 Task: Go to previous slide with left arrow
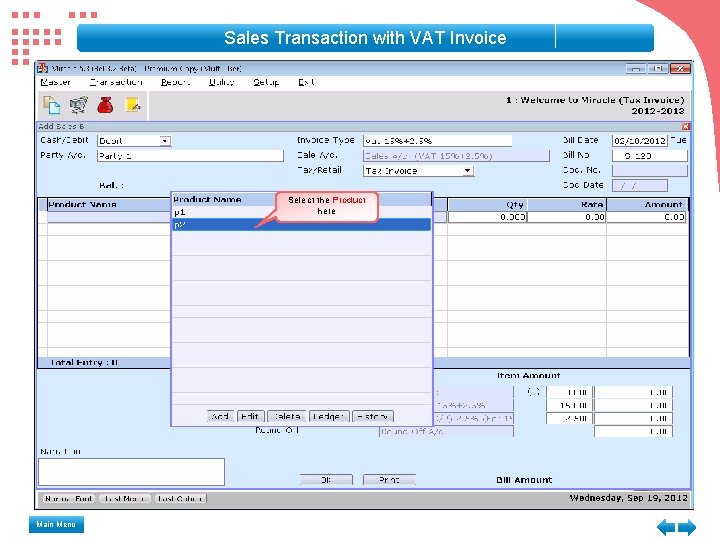[x=666, y=527]
